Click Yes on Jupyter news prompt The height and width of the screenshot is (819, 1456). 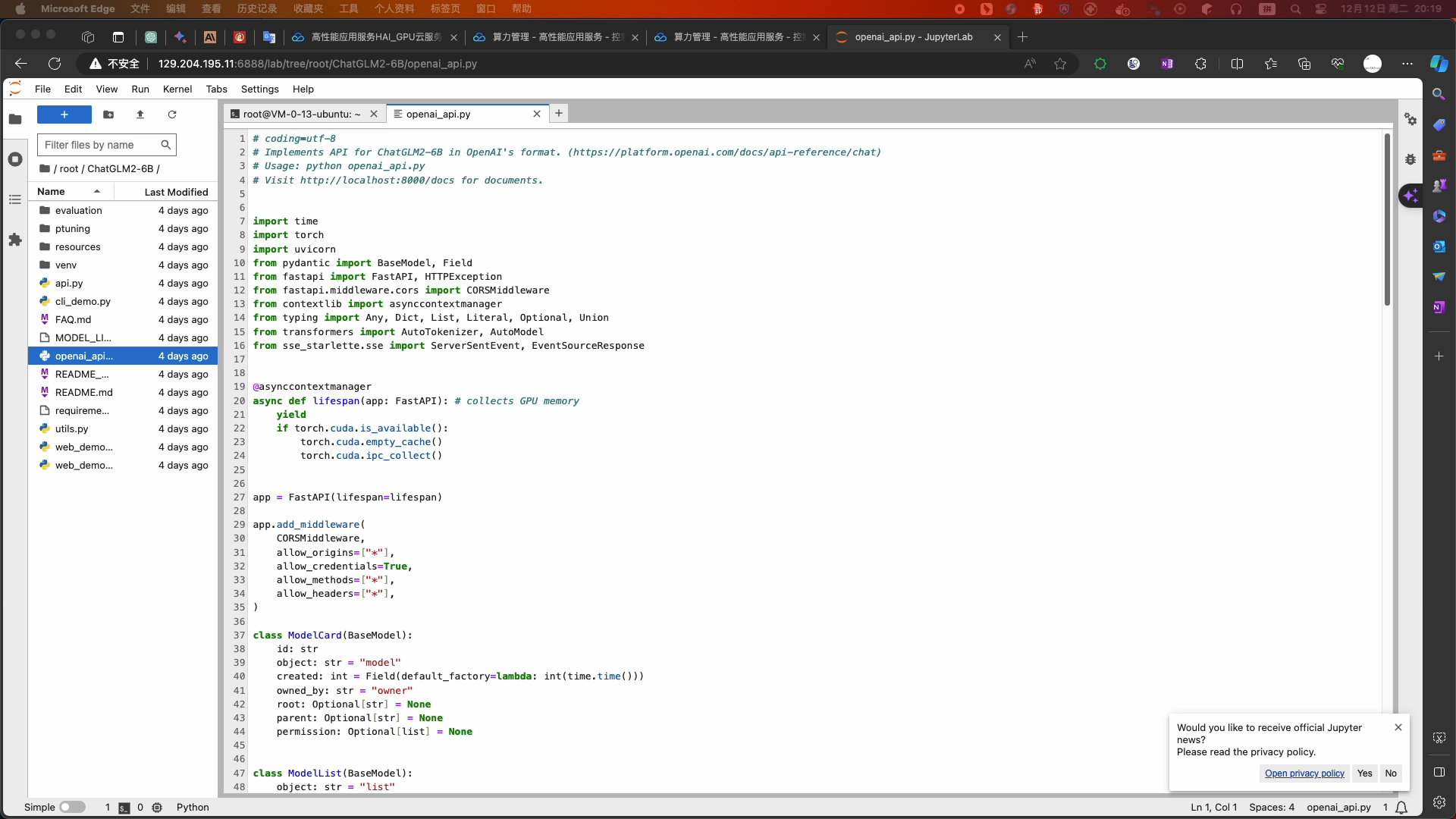[x=1364, y=773]
